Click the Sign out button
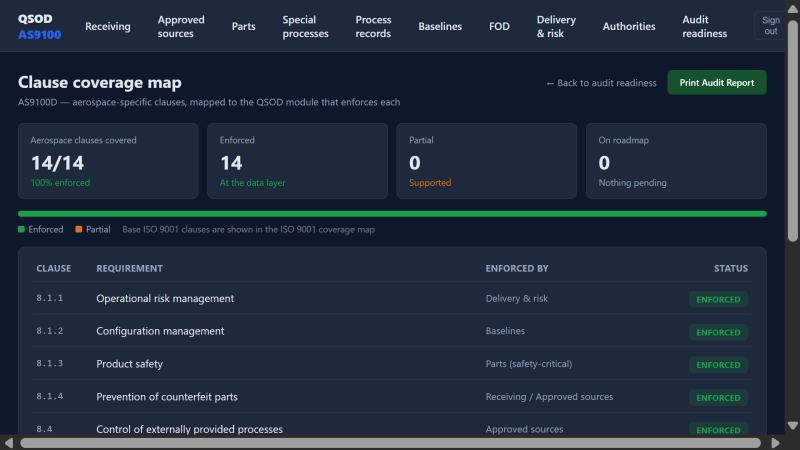800x450 pixels. [x=770, y=26]
